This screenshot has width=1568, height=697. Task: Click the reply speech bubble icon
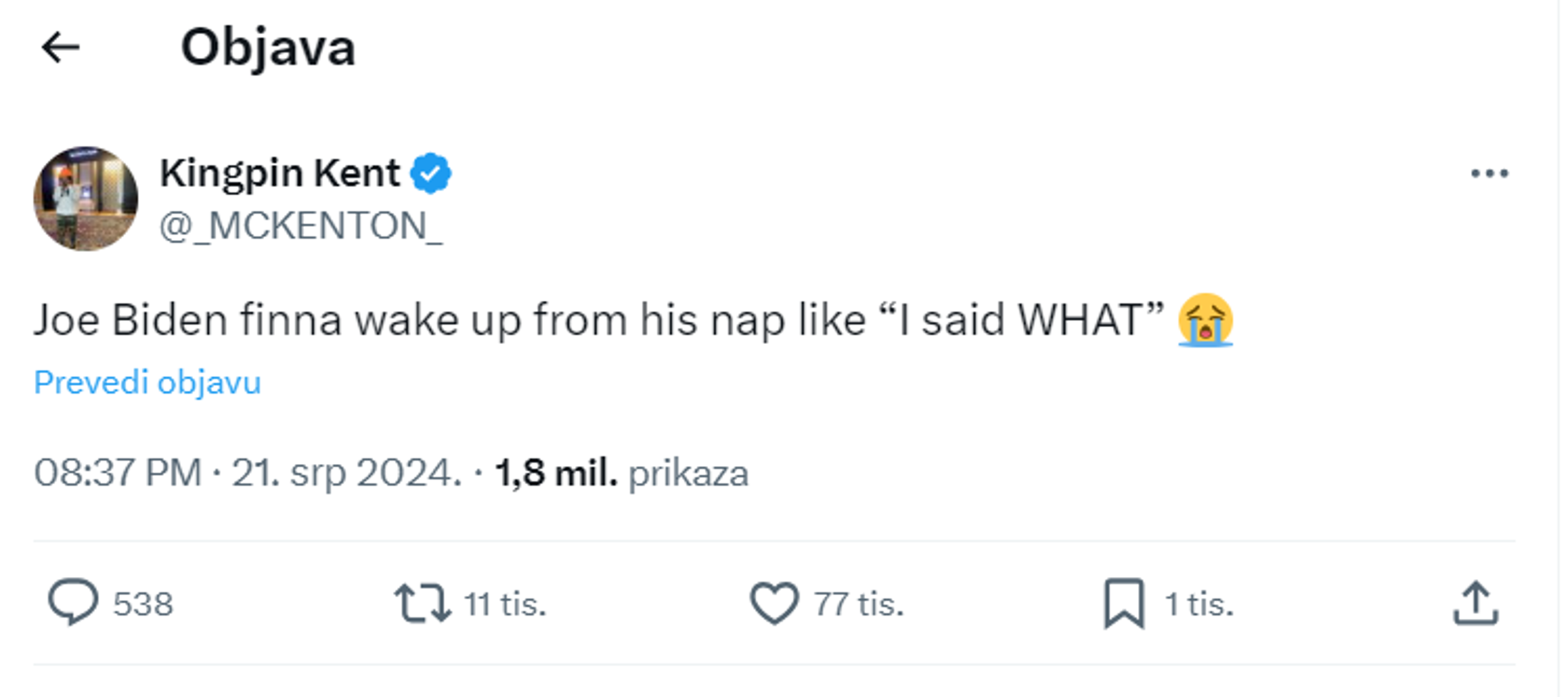pyautogui.click(x=73, y=602)
